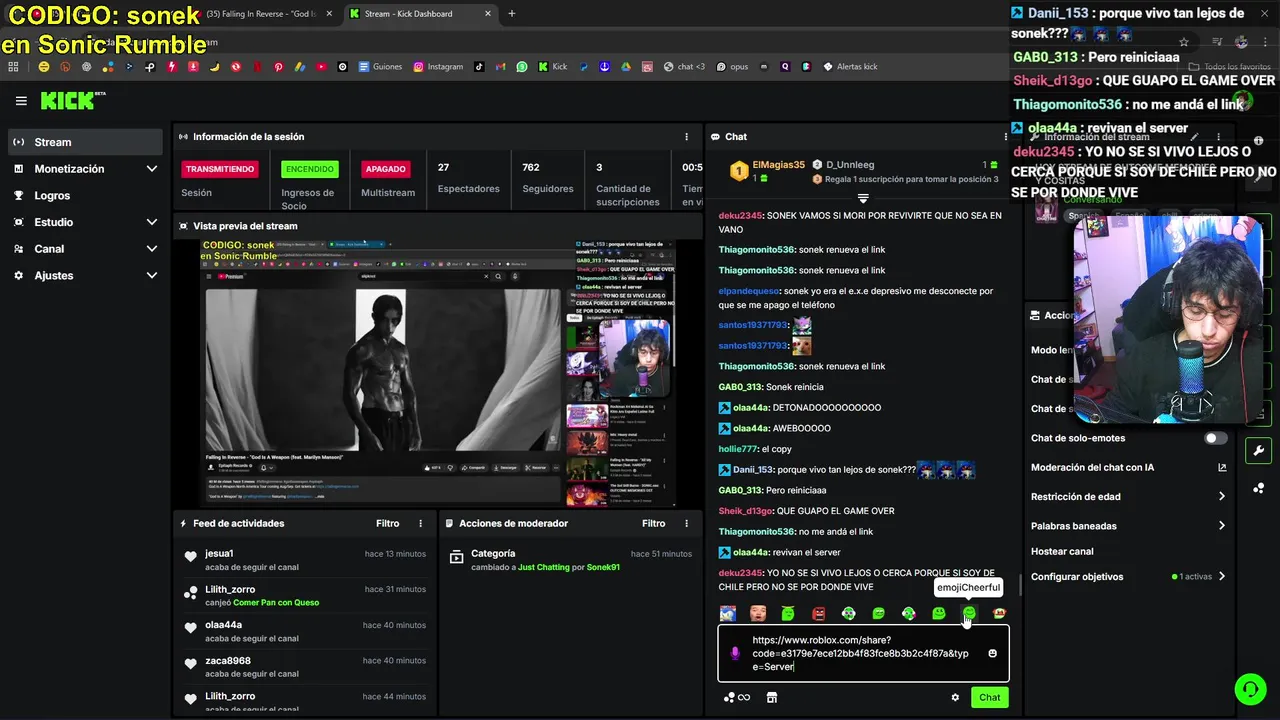Click ElMagias35 in chat leaderboard
1280x720 pixels.
click(x=778, y=165)
